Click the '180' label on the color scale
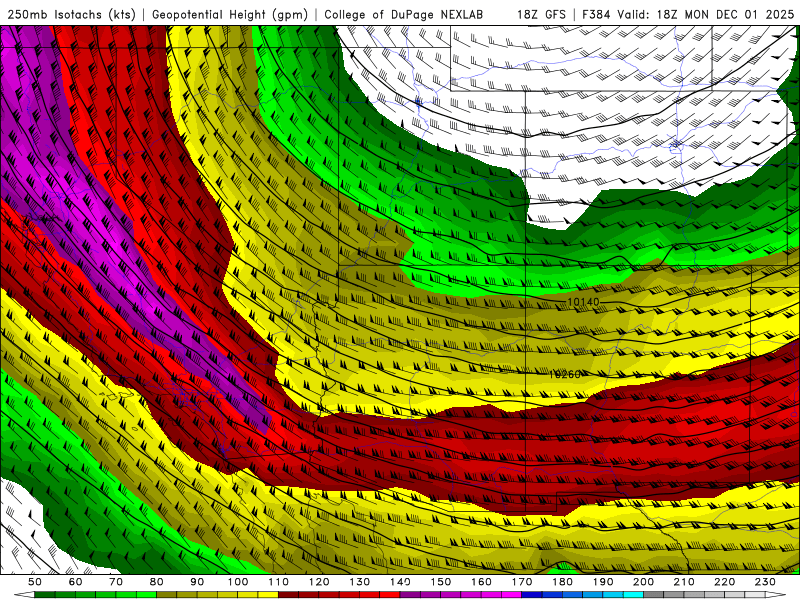 click(x=562, y=582)
